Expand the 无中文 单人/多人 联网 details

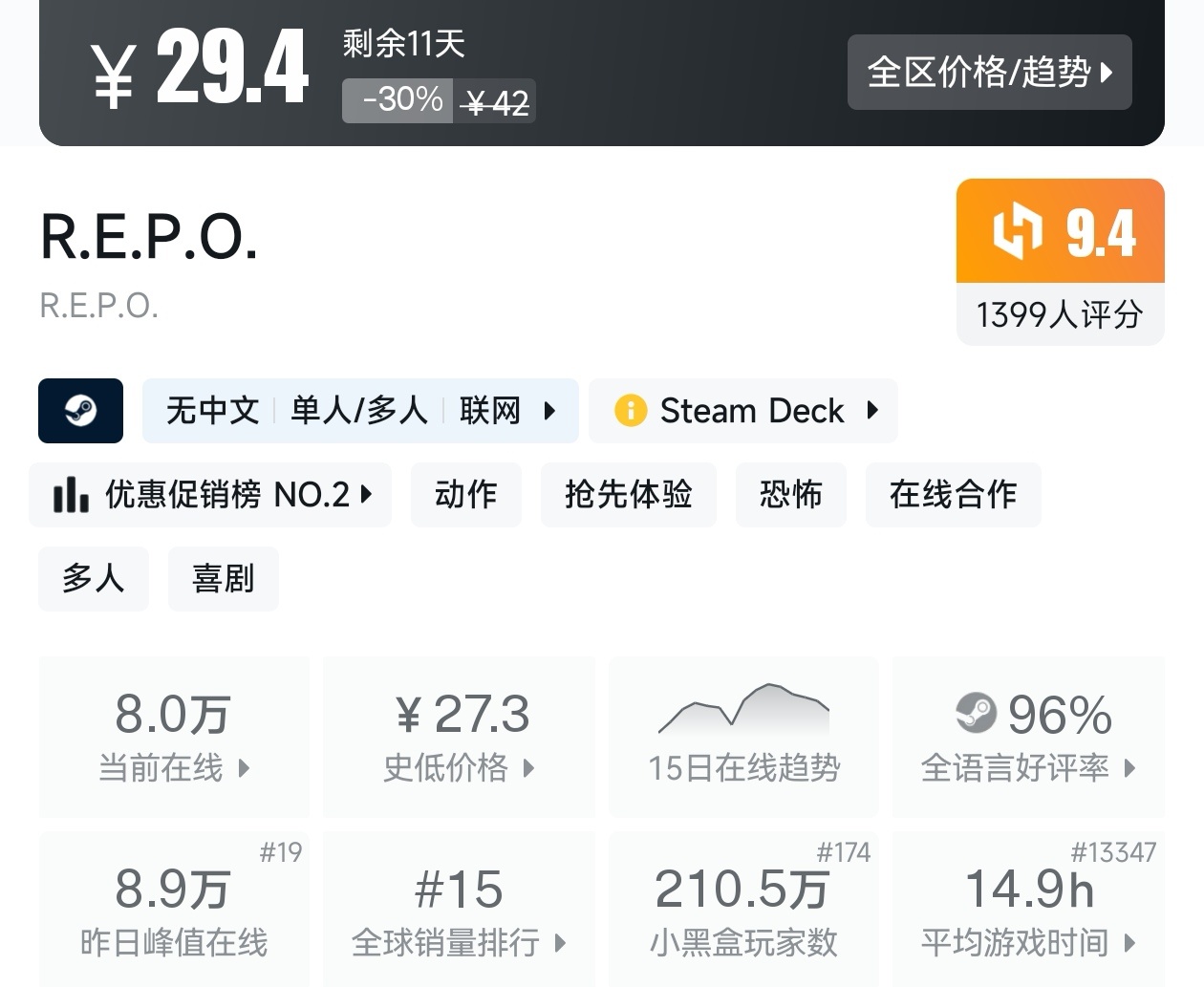(x=360, y=411)
